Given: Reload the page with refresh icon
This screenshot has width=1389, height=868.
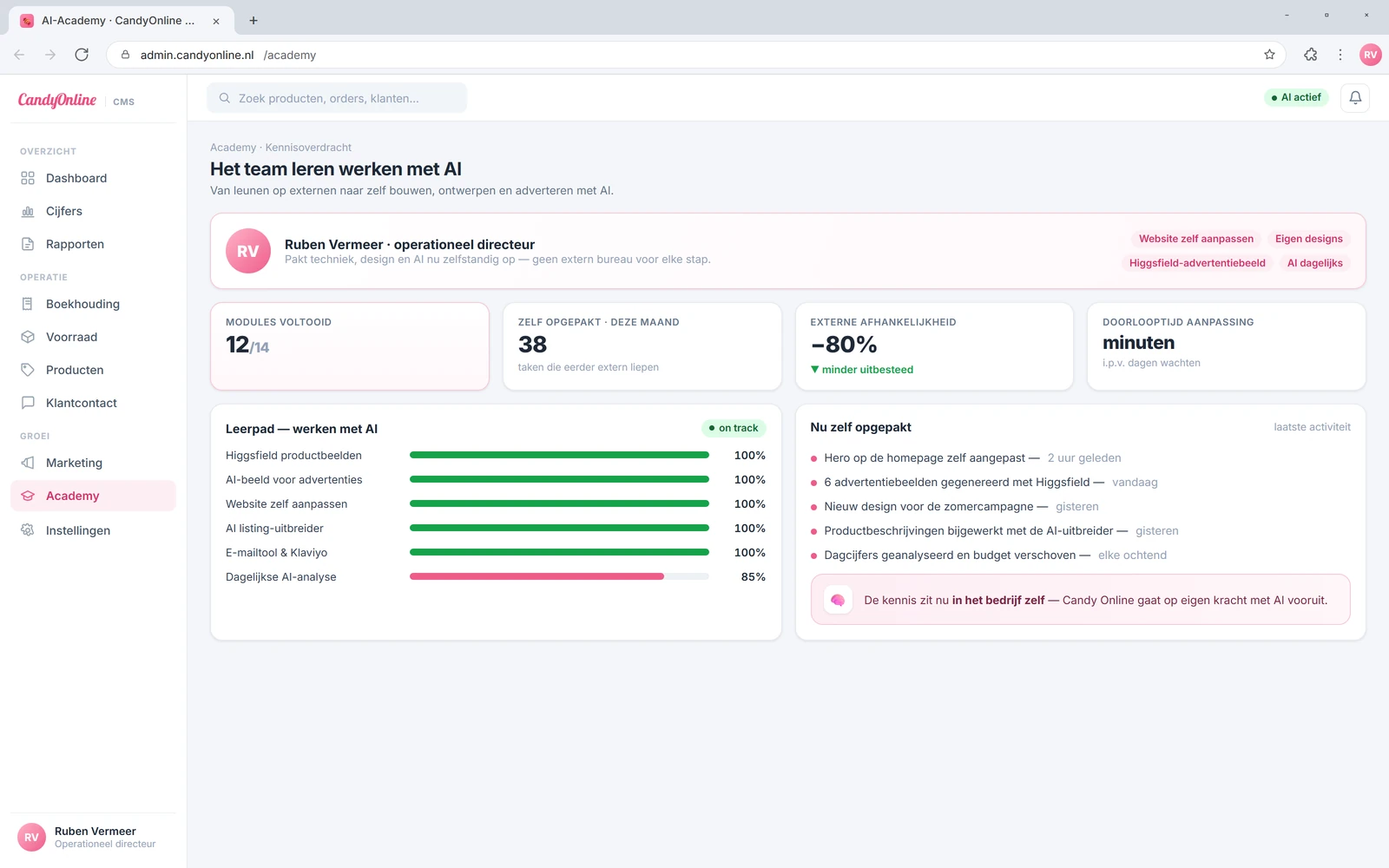Looking at the screenshot, I should (x=82, y=55).
